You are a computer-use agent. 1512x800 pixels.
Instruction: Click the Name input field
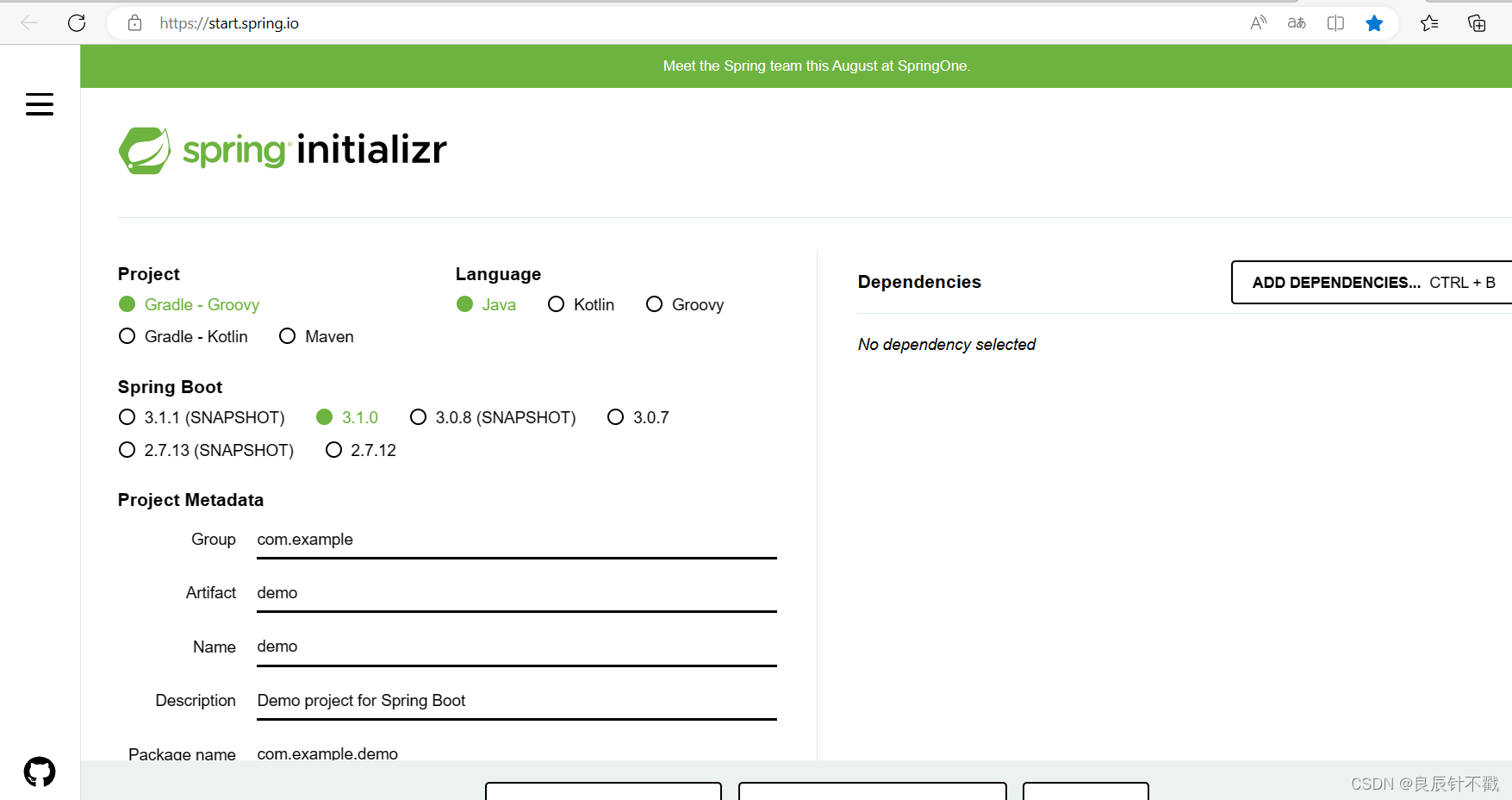click(517, 647)
